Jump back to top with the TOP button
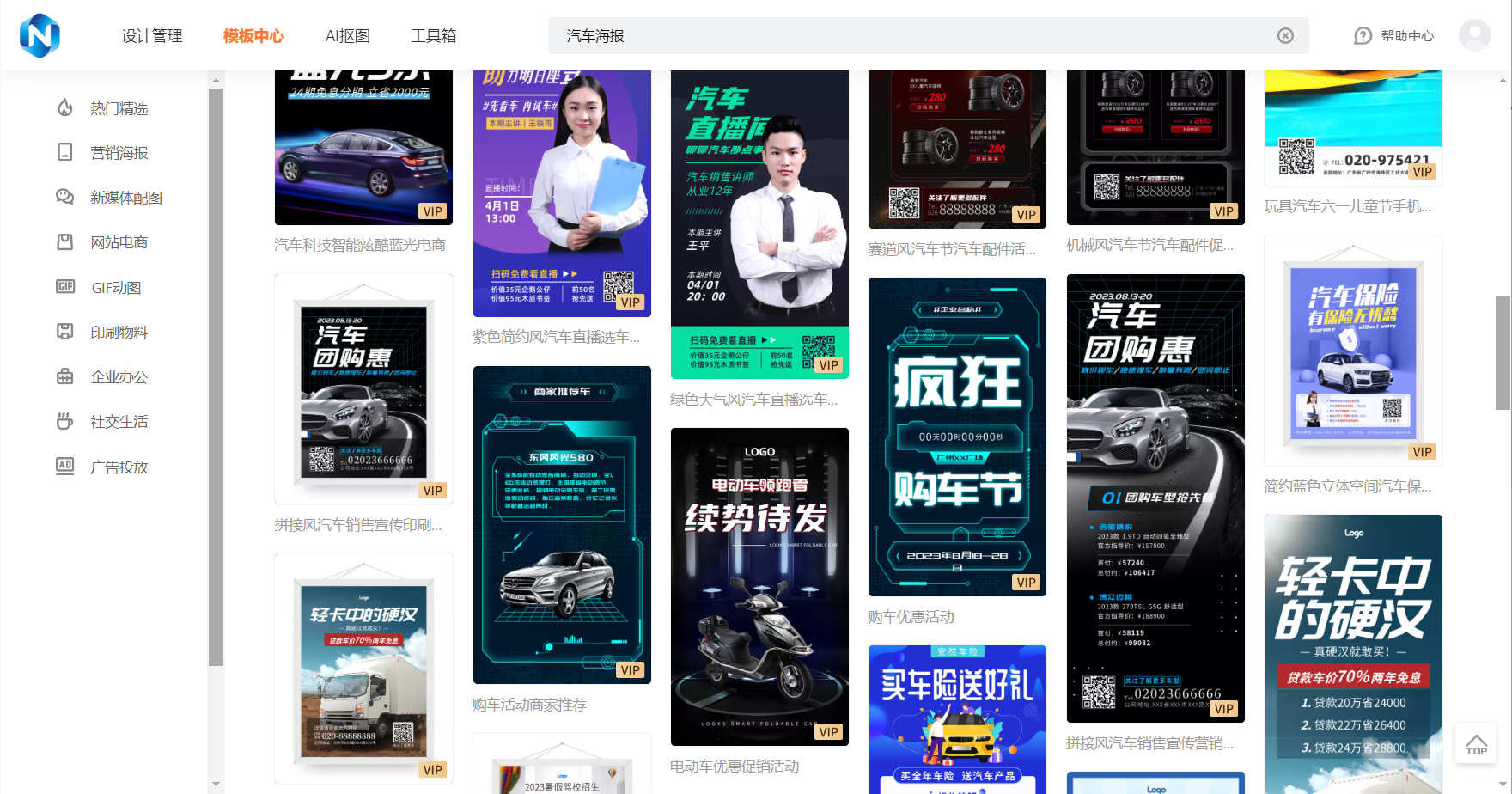 coord(1476,744)
